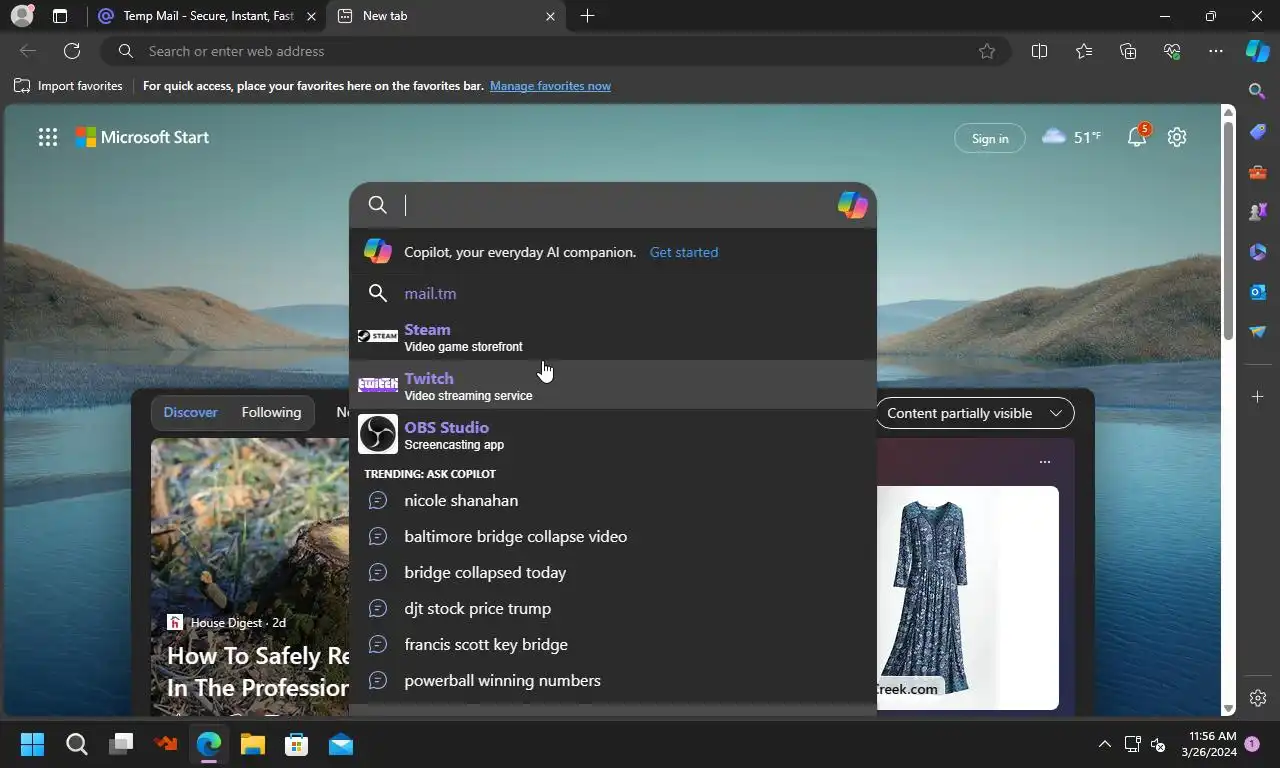Show hidden system tray icons chevron
Image resolution: width=1280 pixels, height=768 pixels.
1104,744
